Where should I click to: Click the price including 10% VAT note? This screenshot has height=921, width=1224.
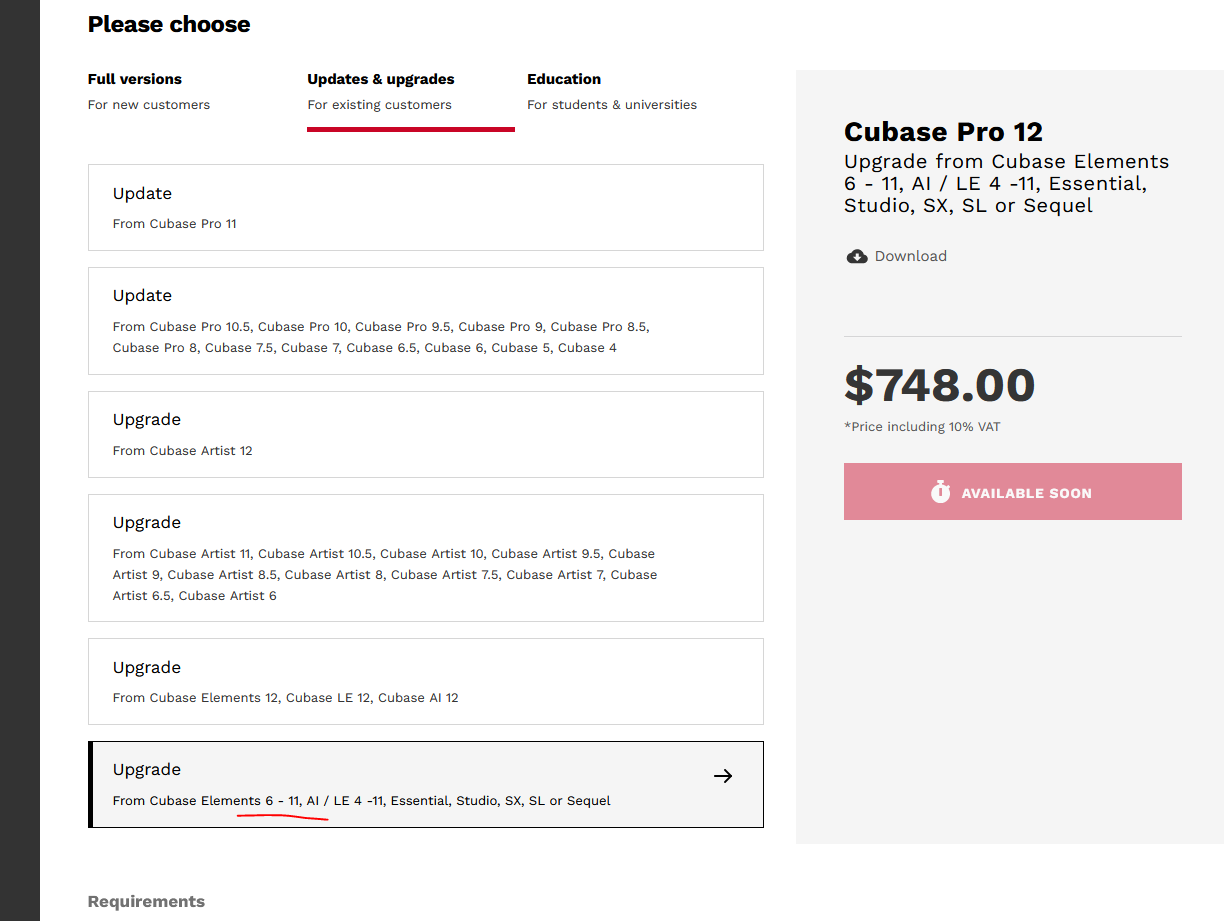tap(922, 427)
